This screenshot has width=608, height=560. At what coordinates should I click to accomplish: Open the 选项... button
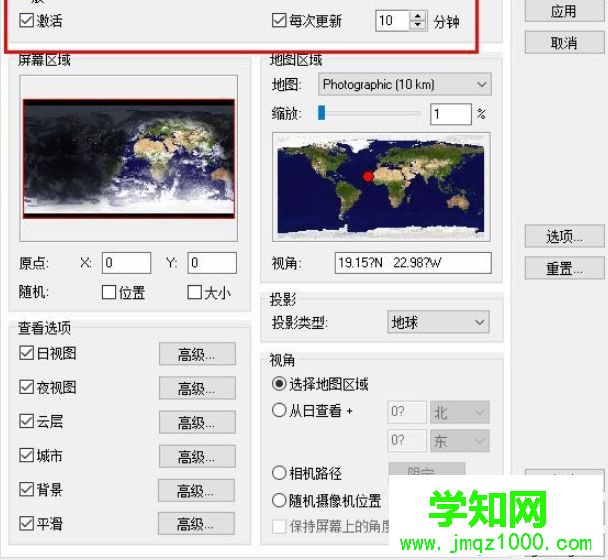(x=564, y=236)
